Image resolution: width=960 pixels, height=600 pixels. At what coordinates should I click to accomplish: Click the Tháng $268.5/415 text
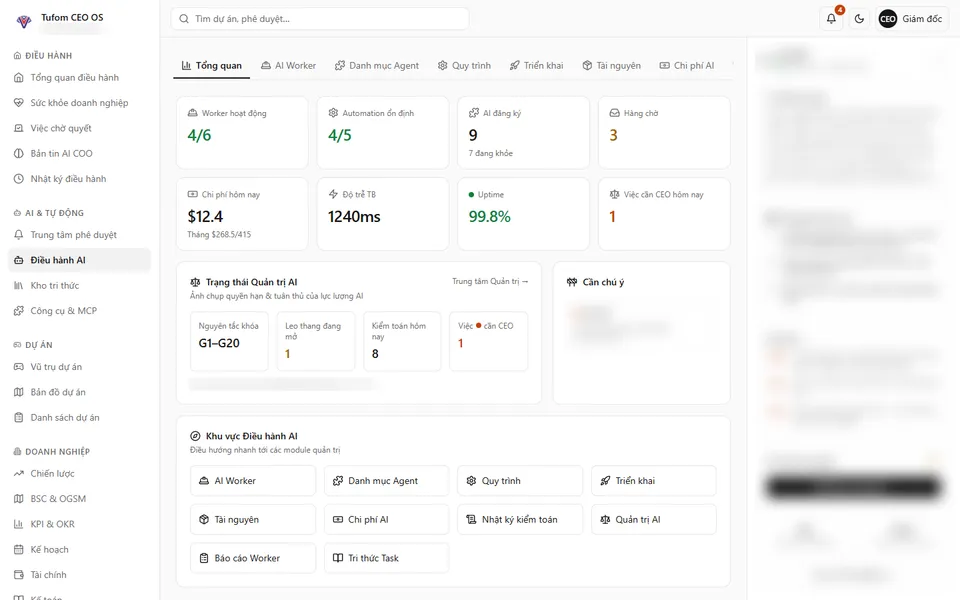pos(219,234)
